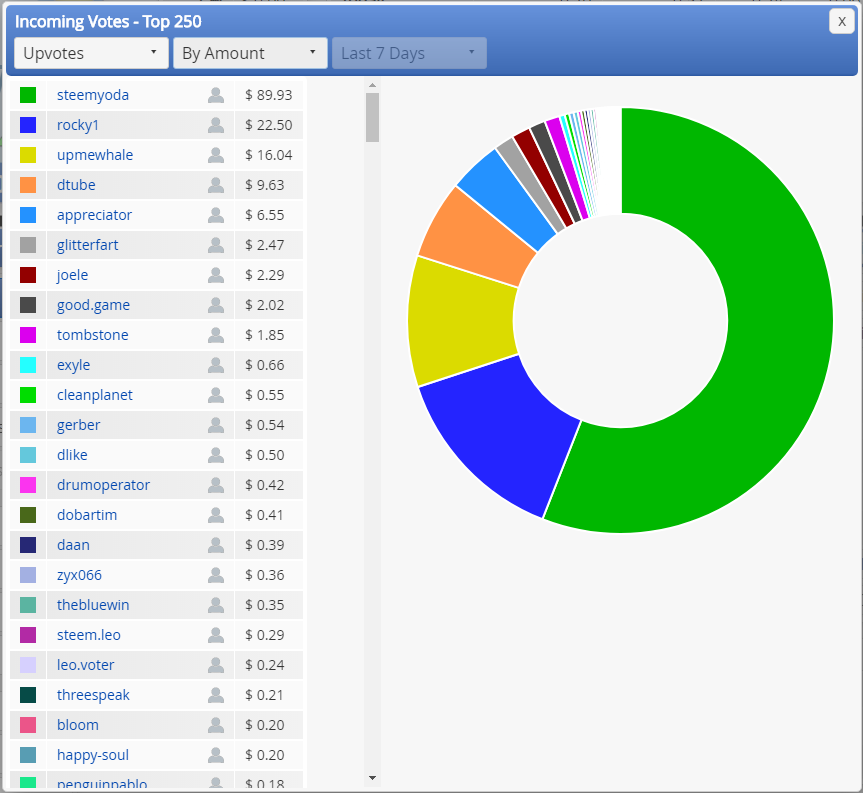Image resolution: width=863 pixels, height=793 pixels.
Task: Open steemyoda account link
Action: [93, 95]
